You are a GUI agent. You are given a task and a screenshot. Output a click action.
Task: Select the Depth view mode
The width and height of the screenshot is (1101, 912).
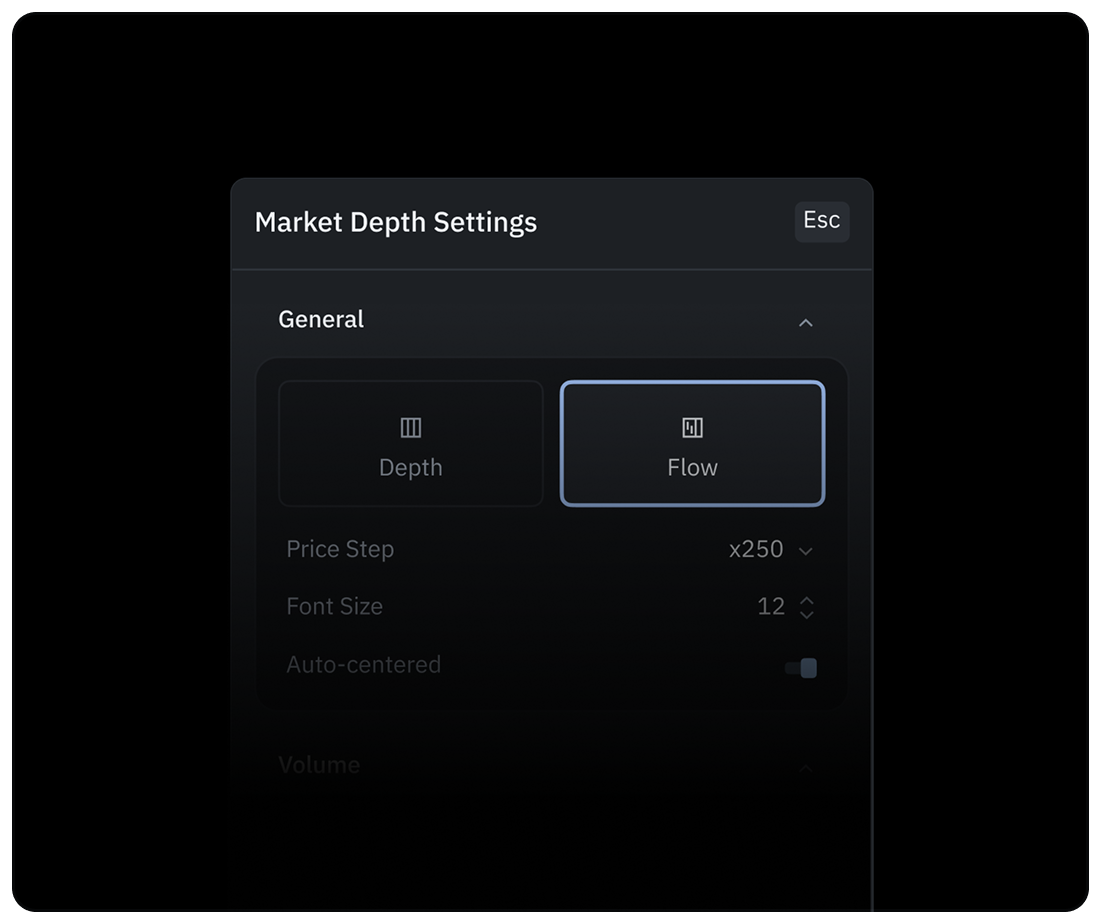[x=411, y=443]
